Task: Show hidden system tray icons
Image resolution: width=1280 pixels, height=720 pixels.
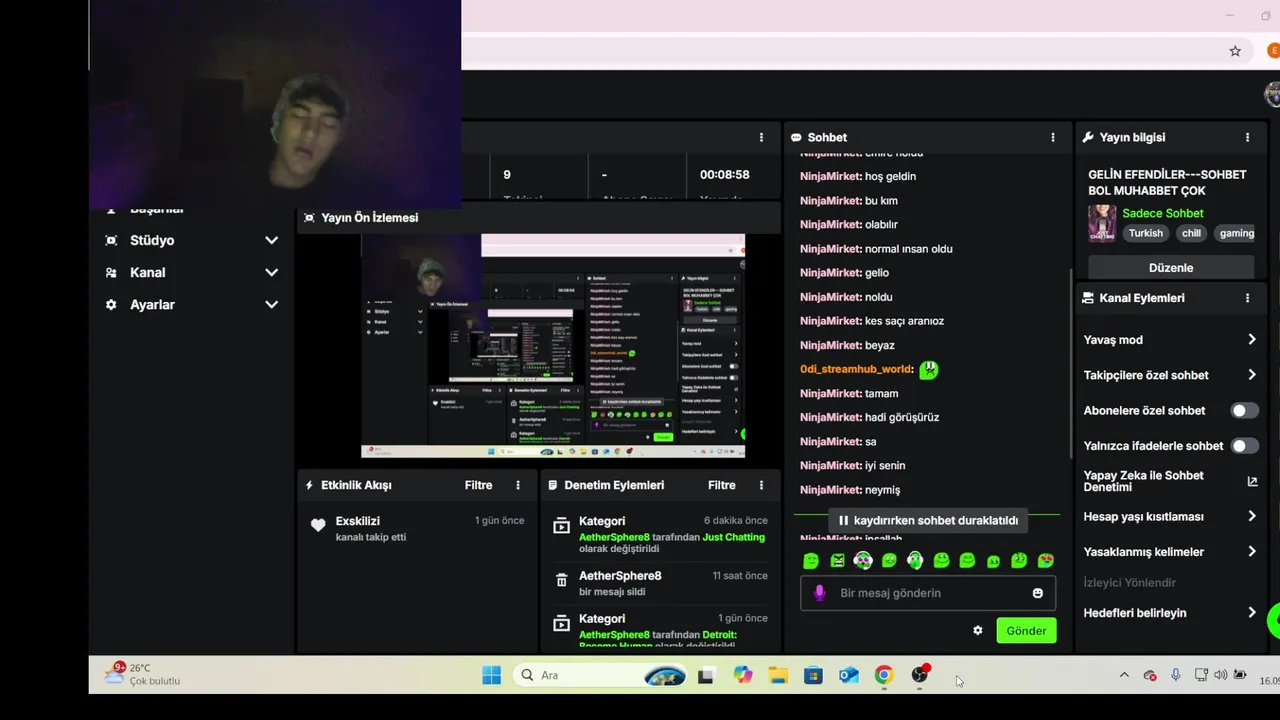Action: tap(1124, 675)
